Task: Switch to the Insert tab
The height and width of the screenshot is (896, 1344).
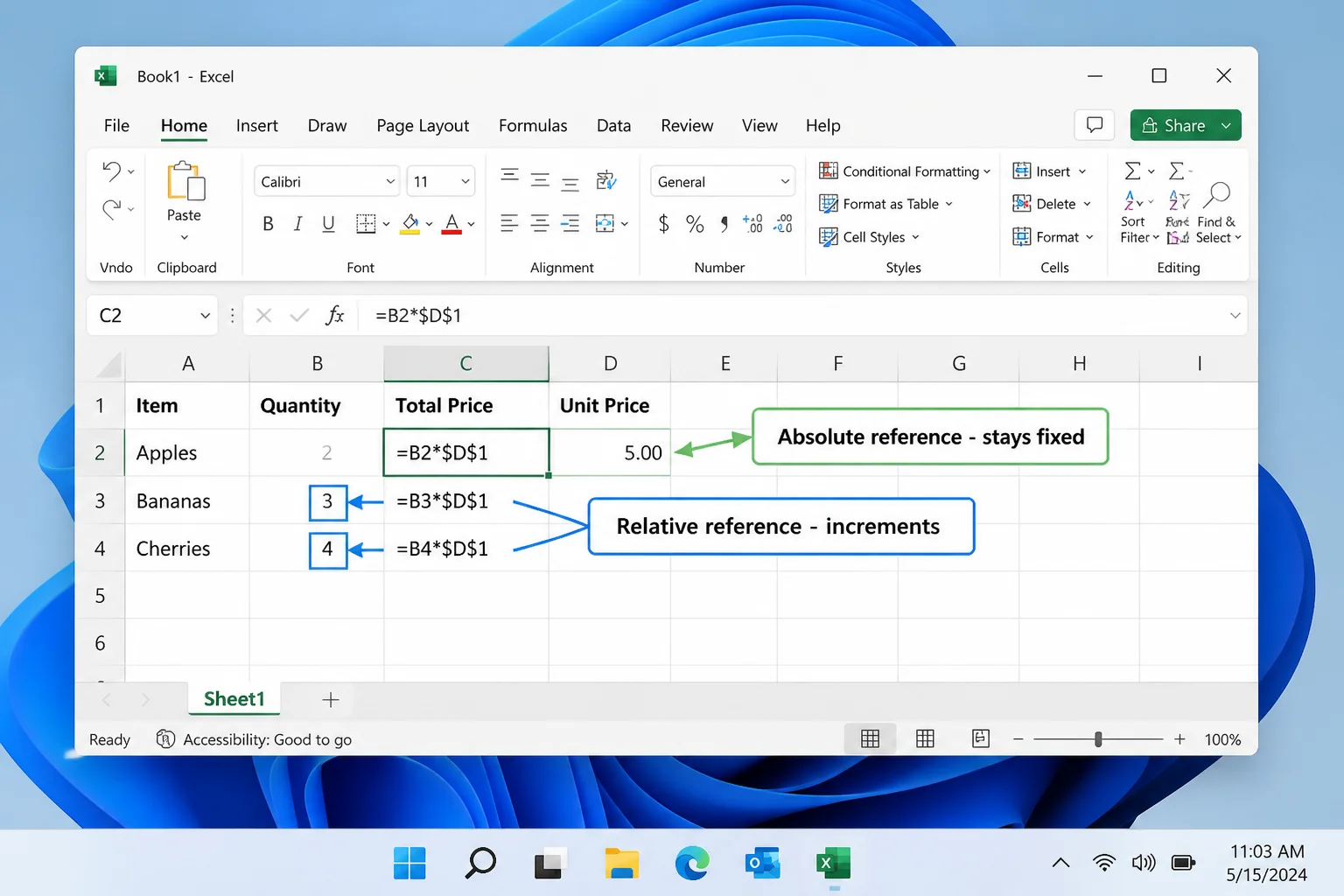Action: coord(257,126)
